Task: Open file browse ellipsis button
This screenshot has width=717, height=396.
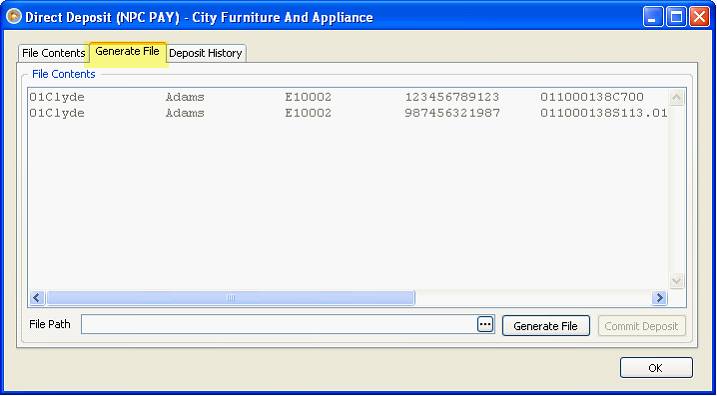Action: 485,324
